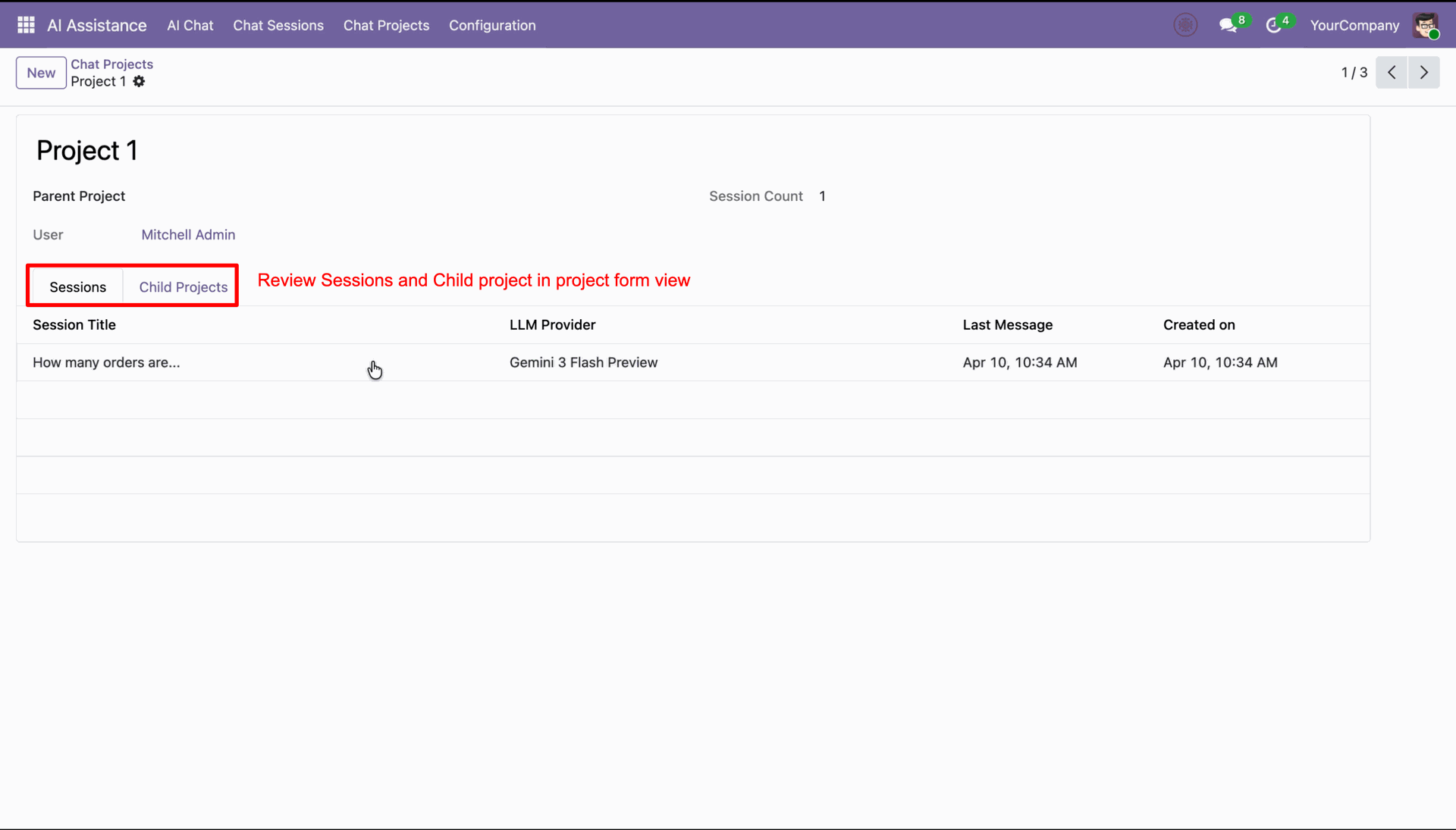Viewport: 1456px width, 830px height.
Task: Go to next record arrow
Action: click(x=1424, y=73)
